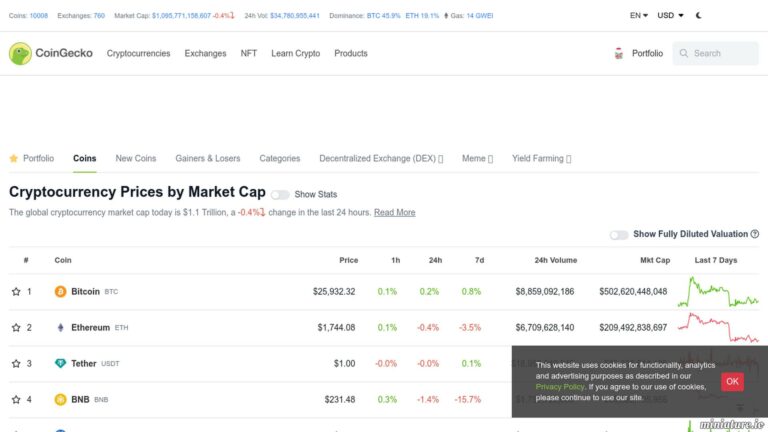Viewport: 768px width, 432px height.
Task: Open the Portfolio tab with star
Action: (32, 158)
